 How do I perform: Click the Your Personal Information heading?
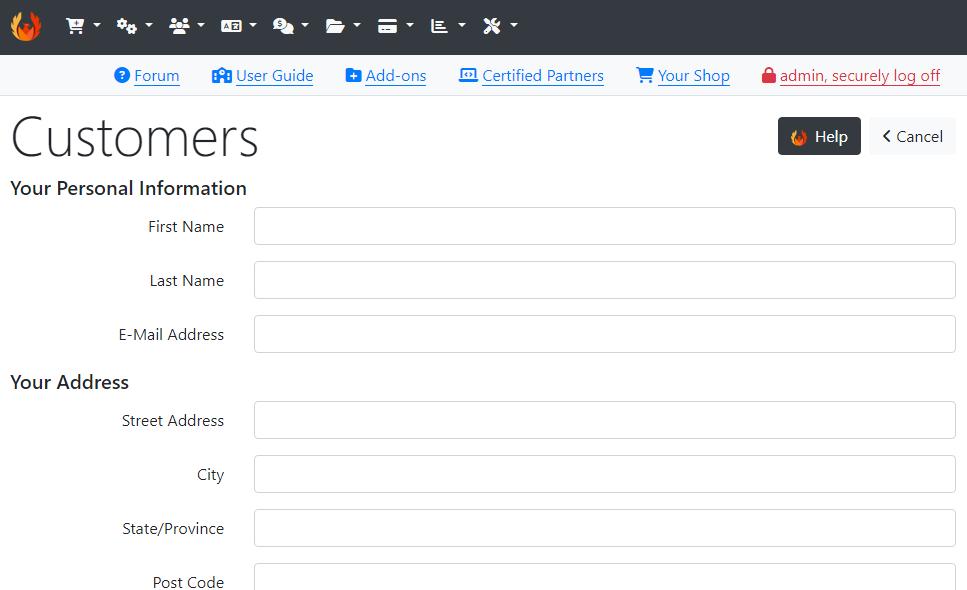click(128, 188)
